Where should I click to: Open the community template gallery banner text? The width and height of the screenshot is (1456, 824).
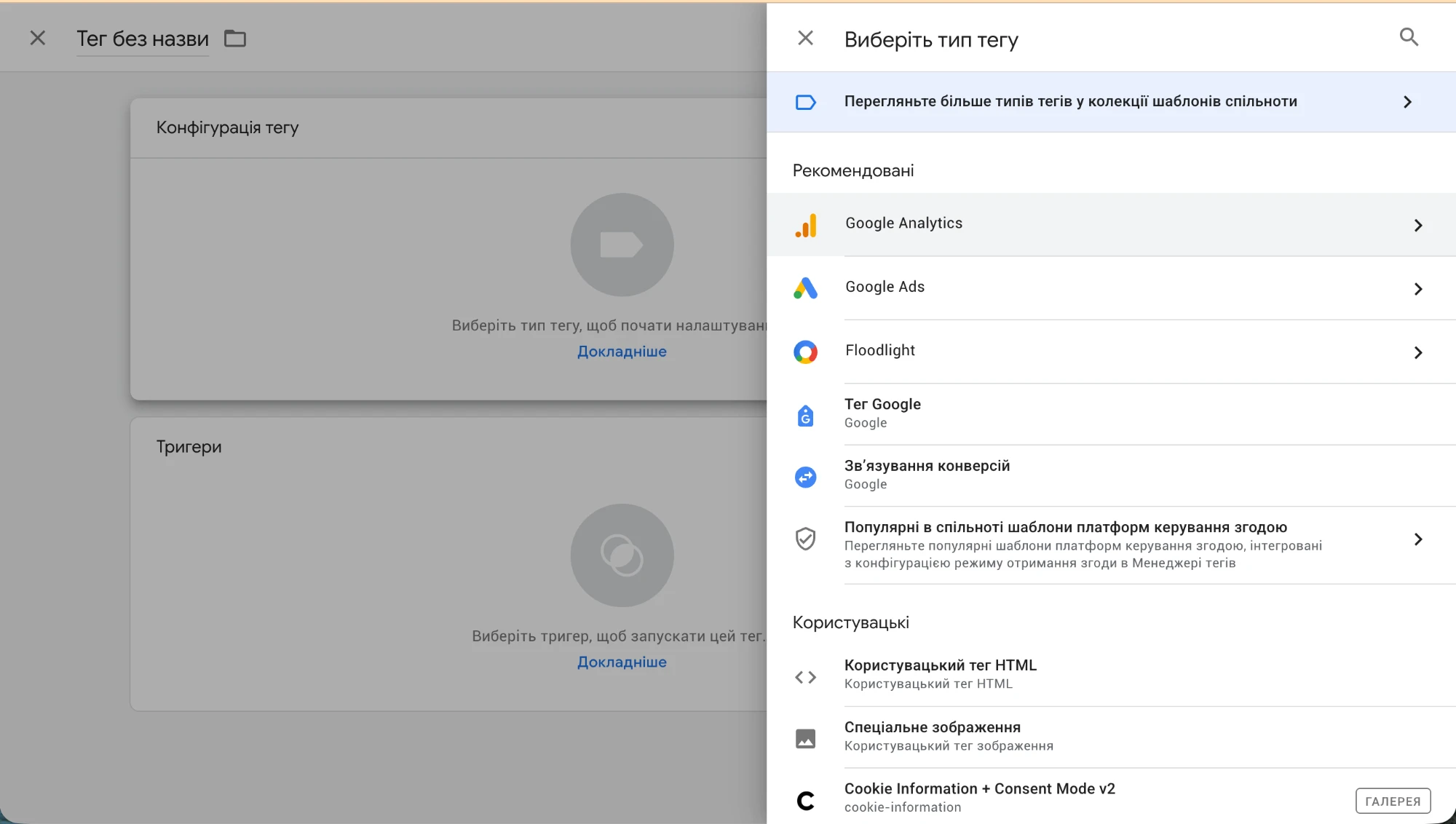[x=1070, y=101]
